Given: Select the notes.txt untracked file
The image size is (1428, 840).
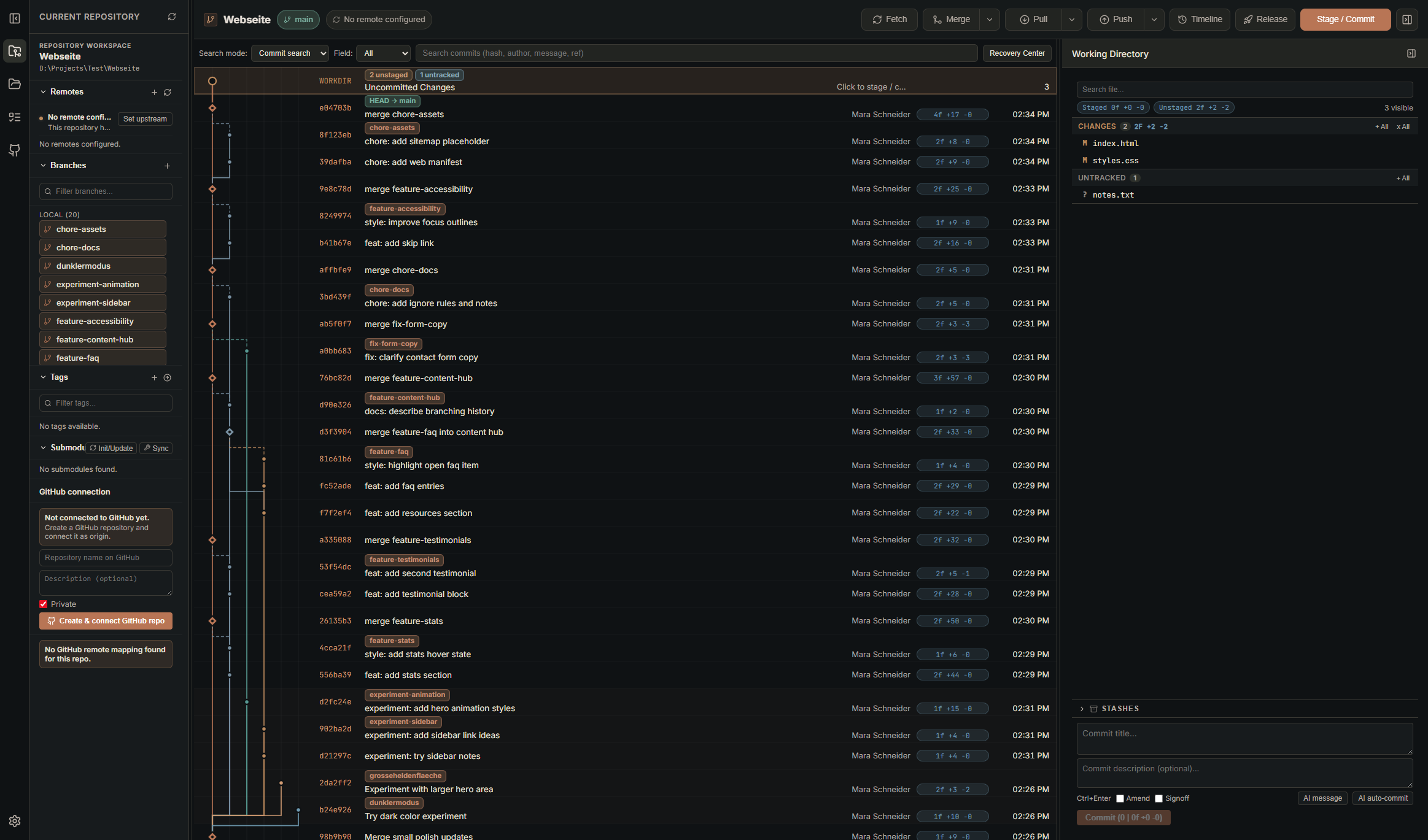Looking at the screenshot, I should (1244, 195).
